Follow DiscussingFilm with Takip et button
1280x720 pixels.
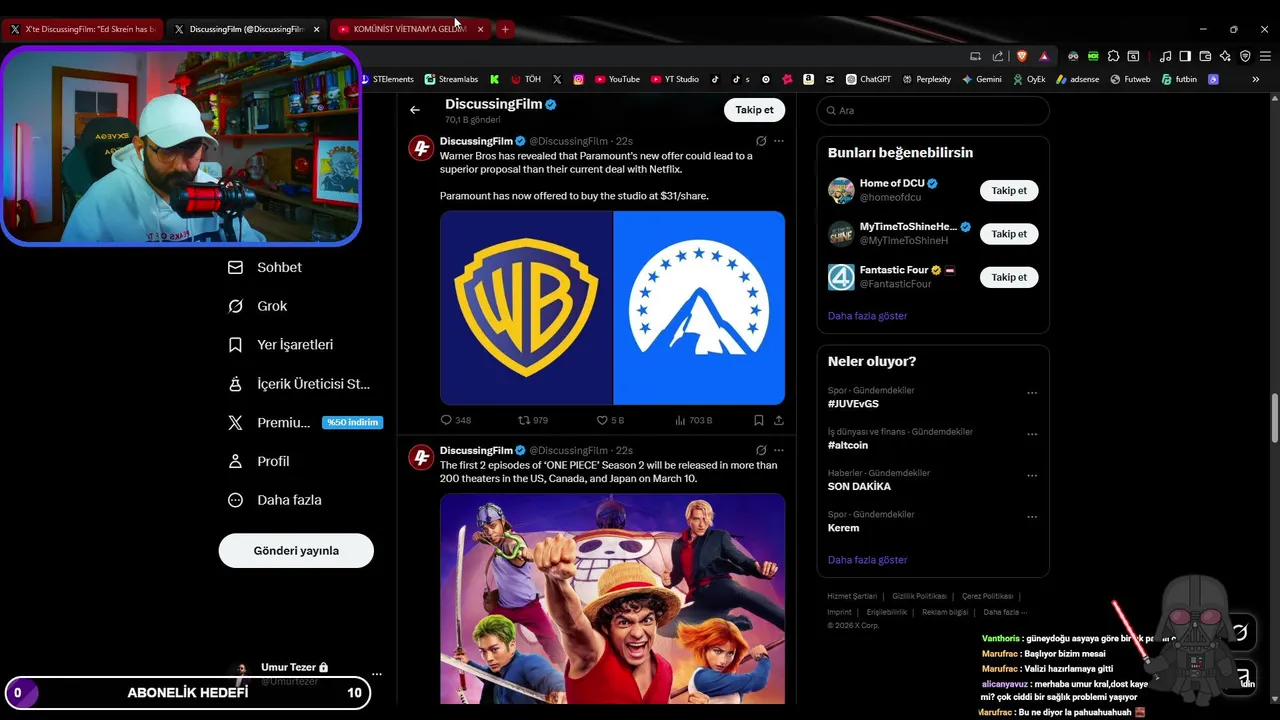click(x=754, y=110)
